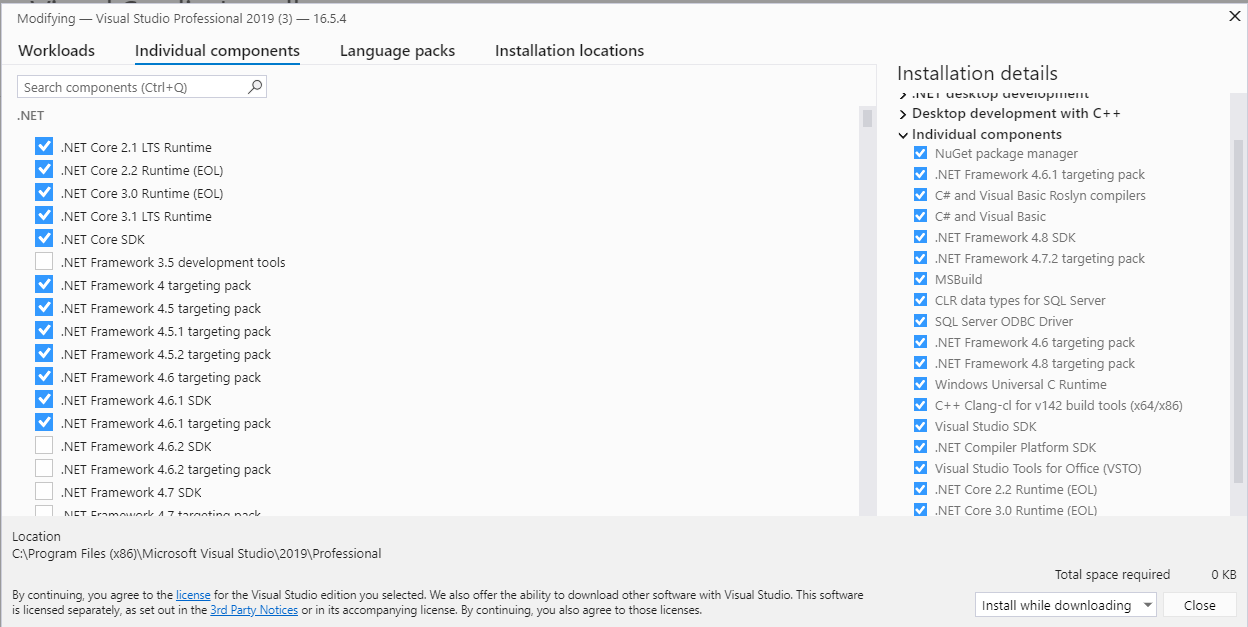Click the Close button
Screen dimensions: 1248x627
1199,604
